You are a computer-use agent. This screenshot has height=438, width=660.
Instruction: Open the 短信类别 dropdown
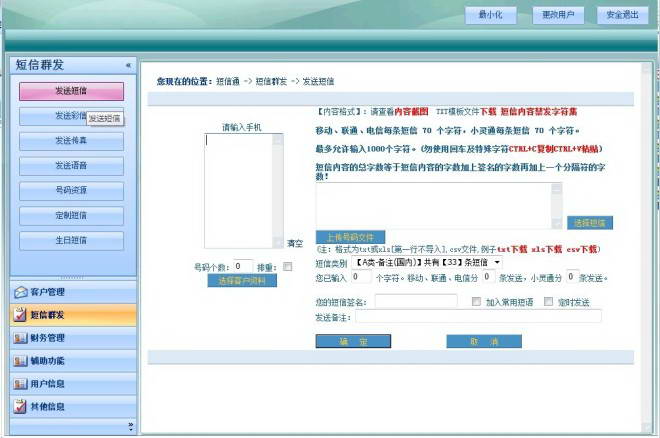426,262
